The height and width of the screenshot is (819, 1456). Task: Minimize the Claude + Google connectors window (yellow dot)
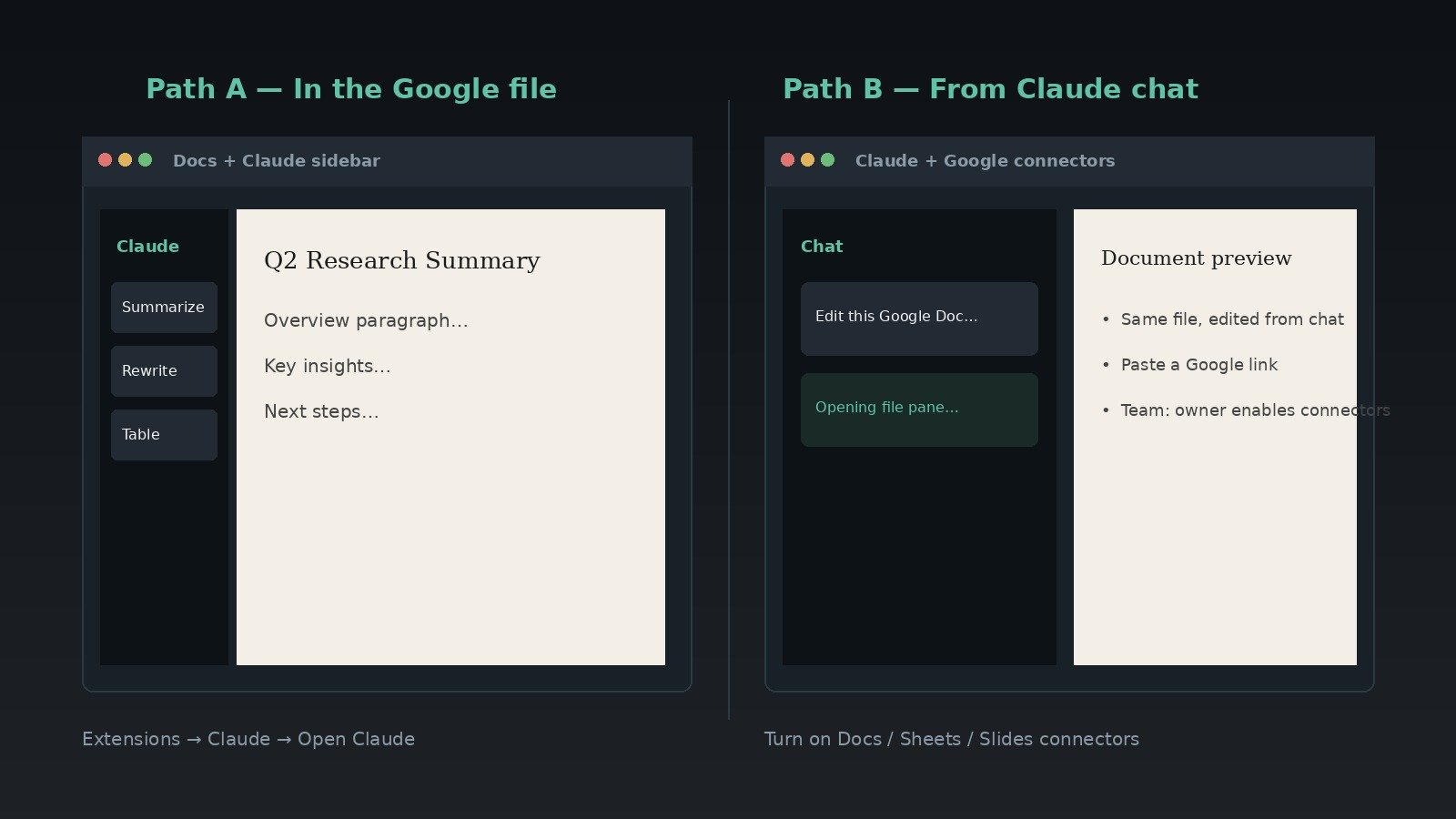click(x=807, y=160)
